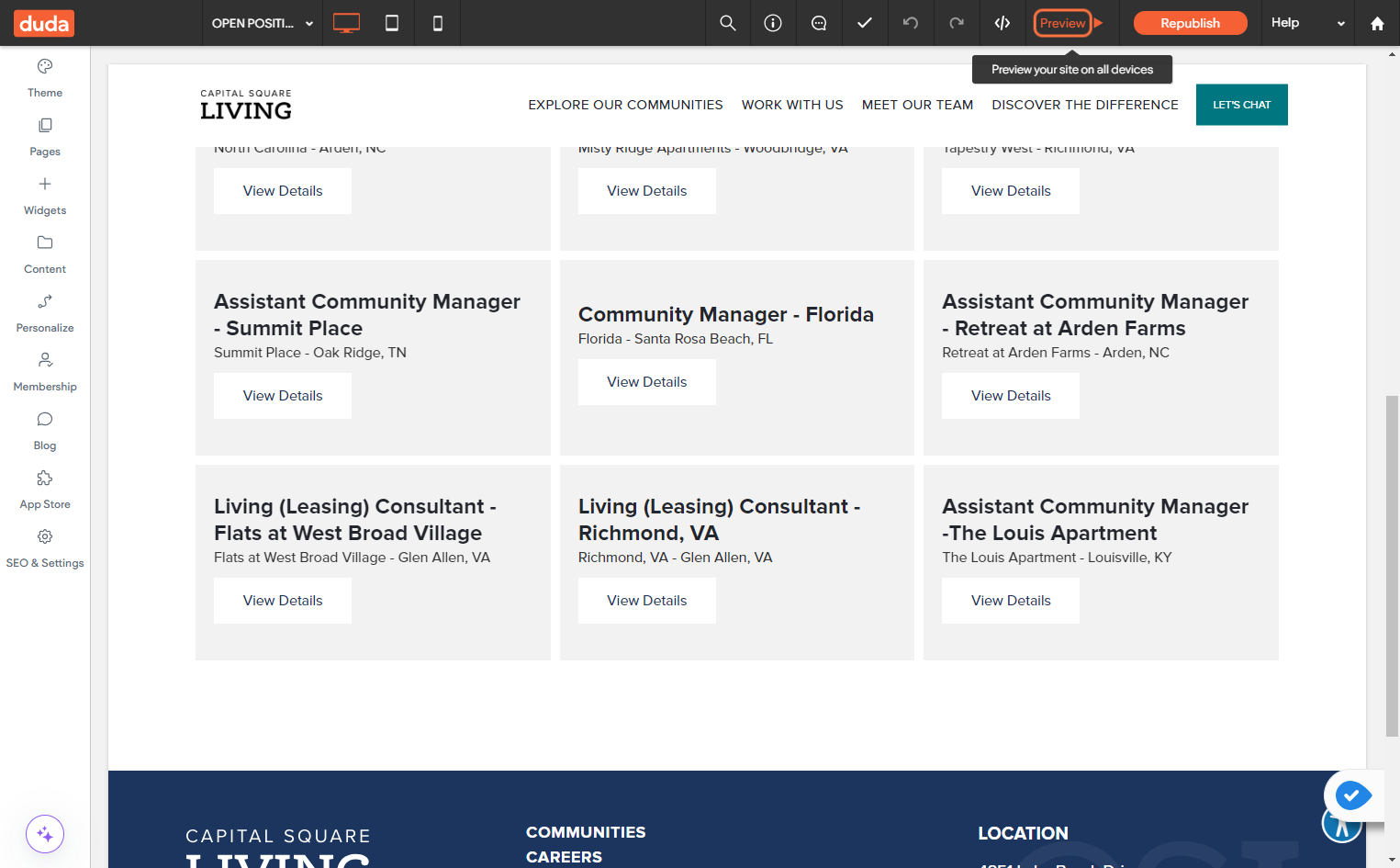Switch to desktop view
The width and height of the screenshot is (1400, 868).
(346, 23)
